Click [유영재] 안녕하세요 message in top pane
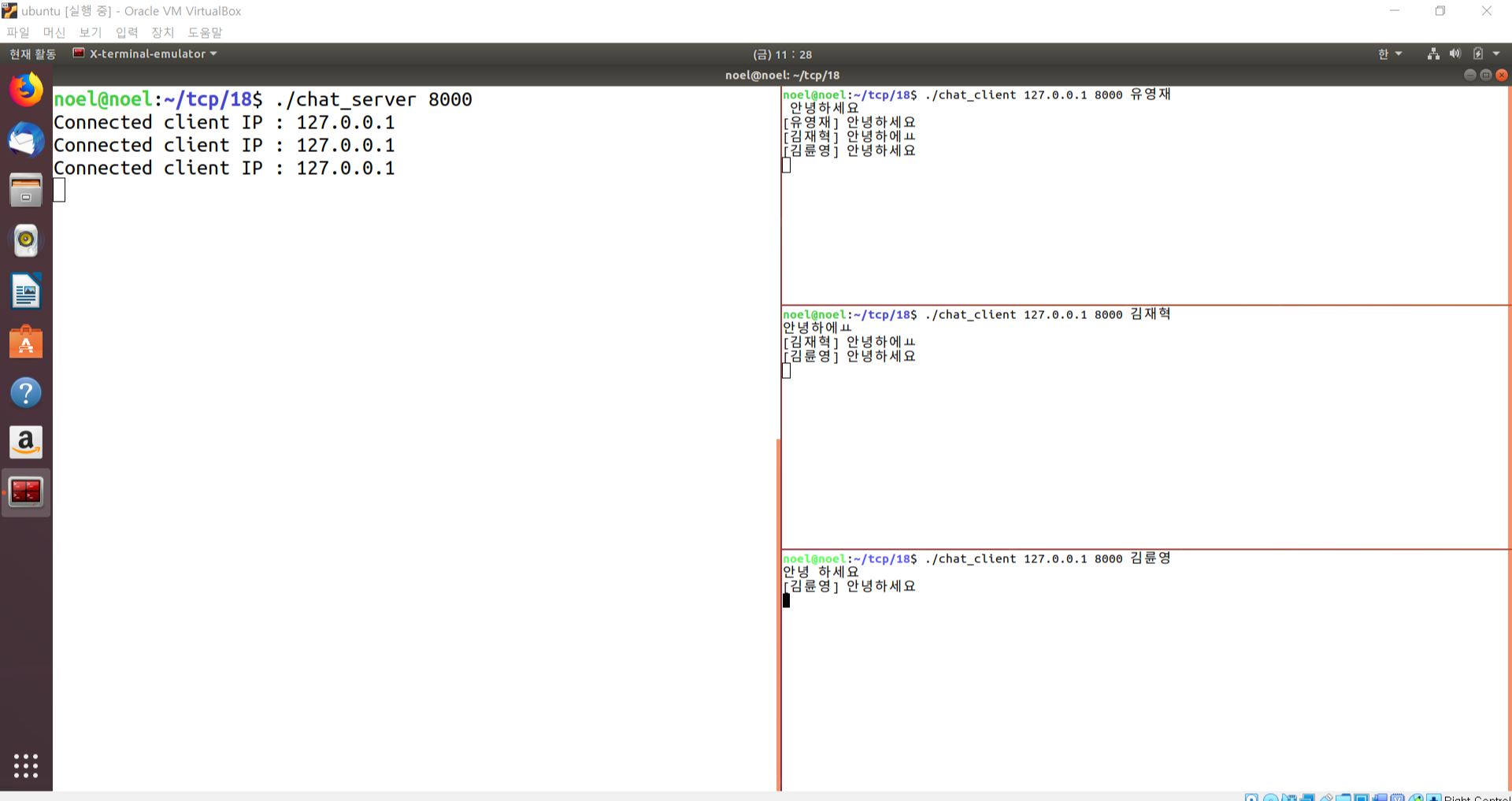The width and height of the screenshot is (1512, 801). 849,122
